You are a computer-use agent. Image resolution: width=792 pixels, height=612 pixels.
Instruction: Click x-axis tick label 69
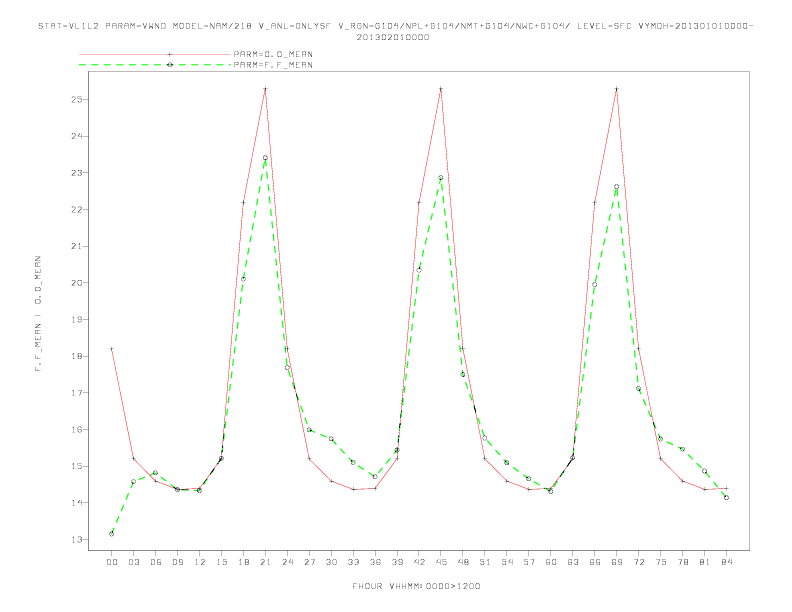617,562
